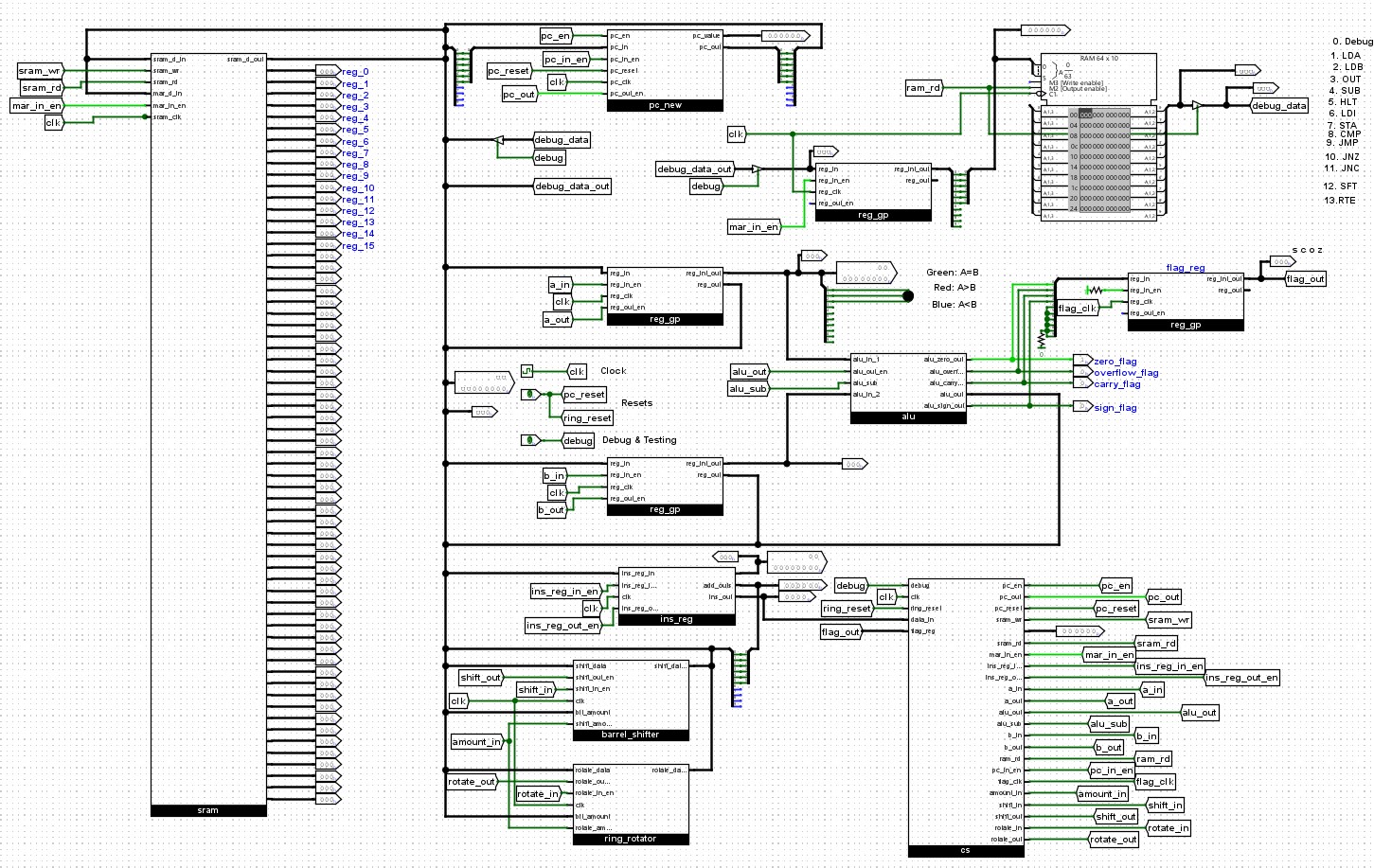
Task: Click the reg_15 output label
Action: pyautogui.click(x=358, y=246)
